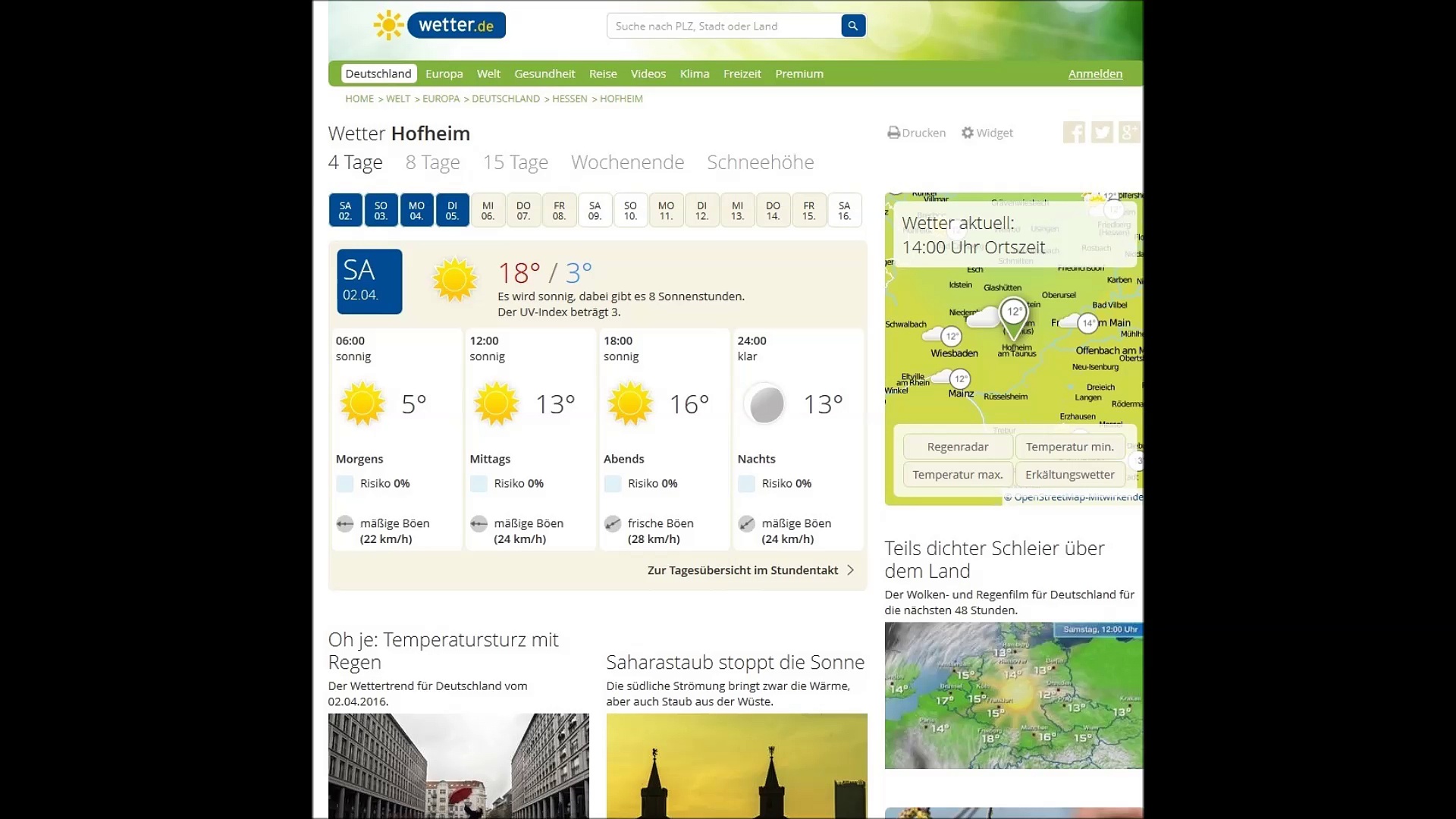Click the Drucken printer icon

[893, 133]
